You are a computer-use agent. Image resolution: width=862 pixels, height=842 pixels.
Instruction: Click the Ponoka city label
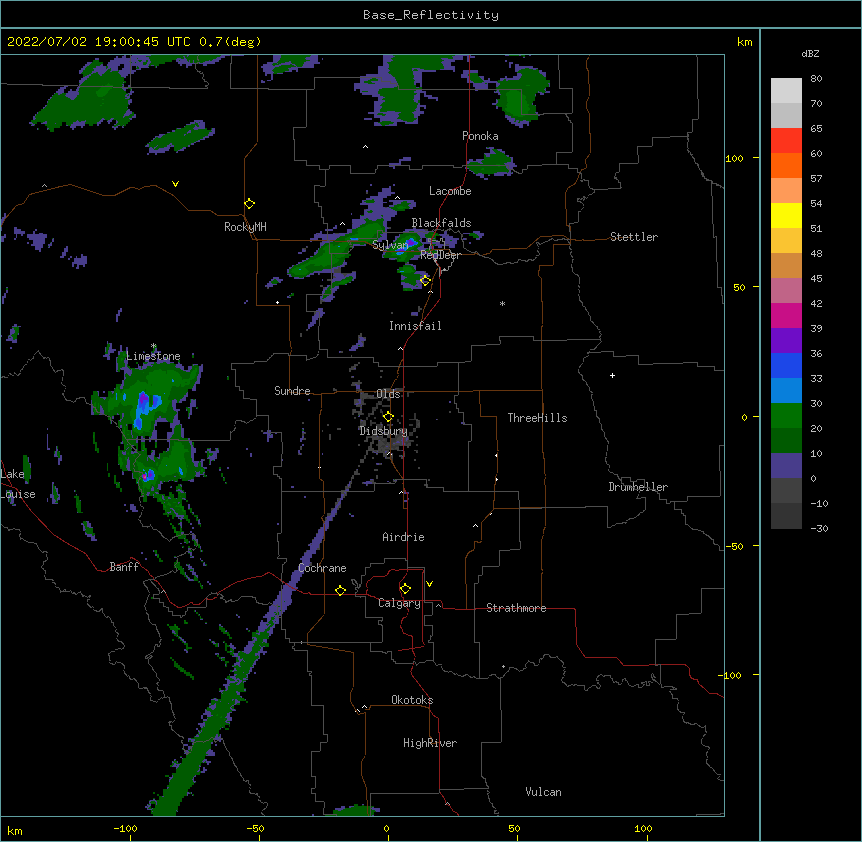pyautogui.click(x=480, y=136)
